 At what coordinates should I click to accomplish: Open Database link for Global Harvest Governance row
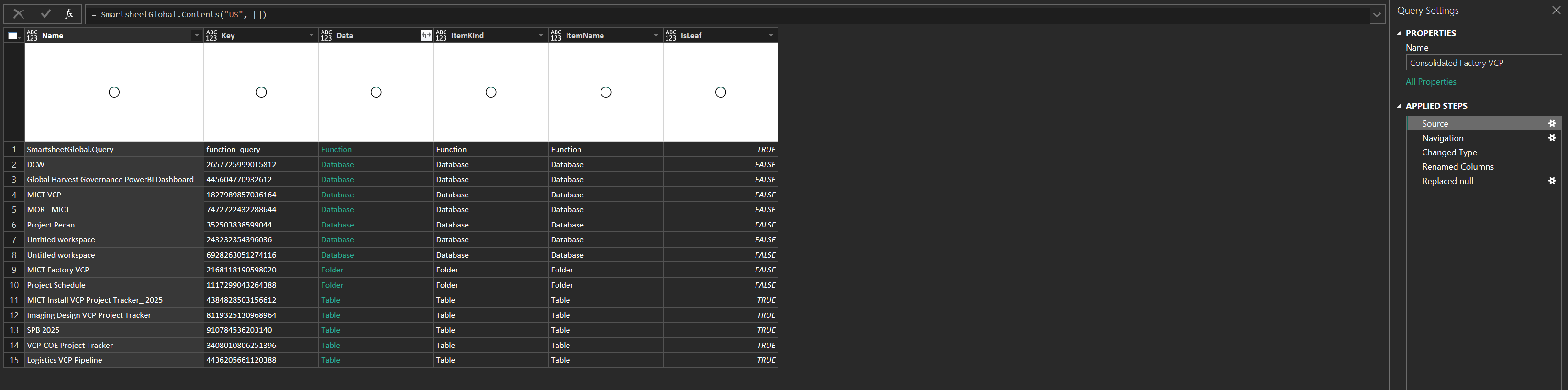click(337, 180)
